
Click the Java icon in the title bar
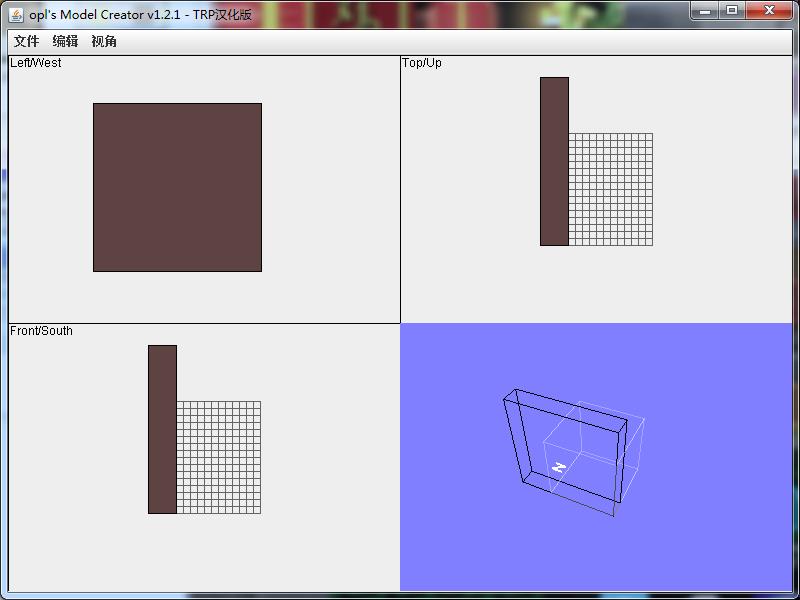[x=16, y=13]
